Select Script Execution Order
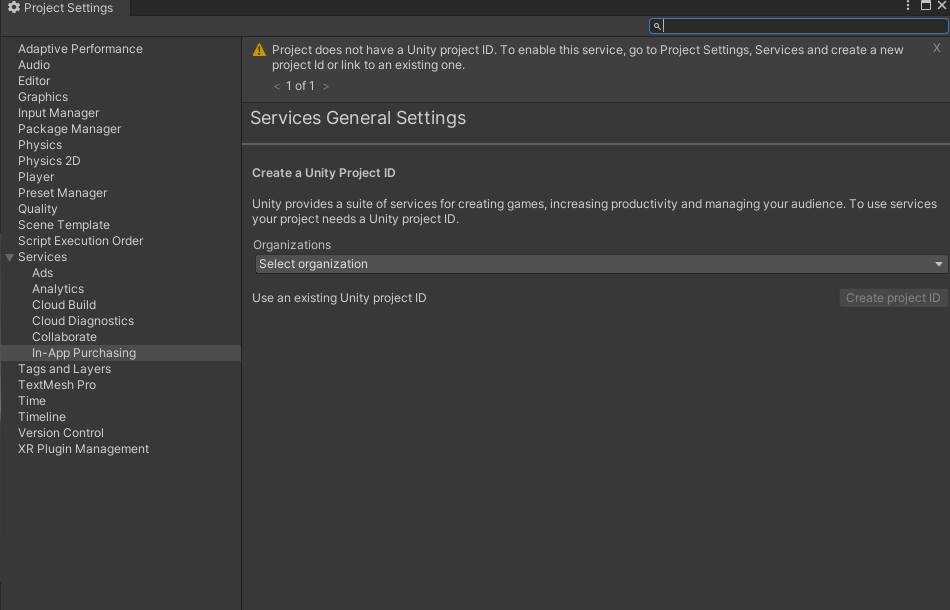Screen dimensions: 950x610 click(x=81, y=241)
